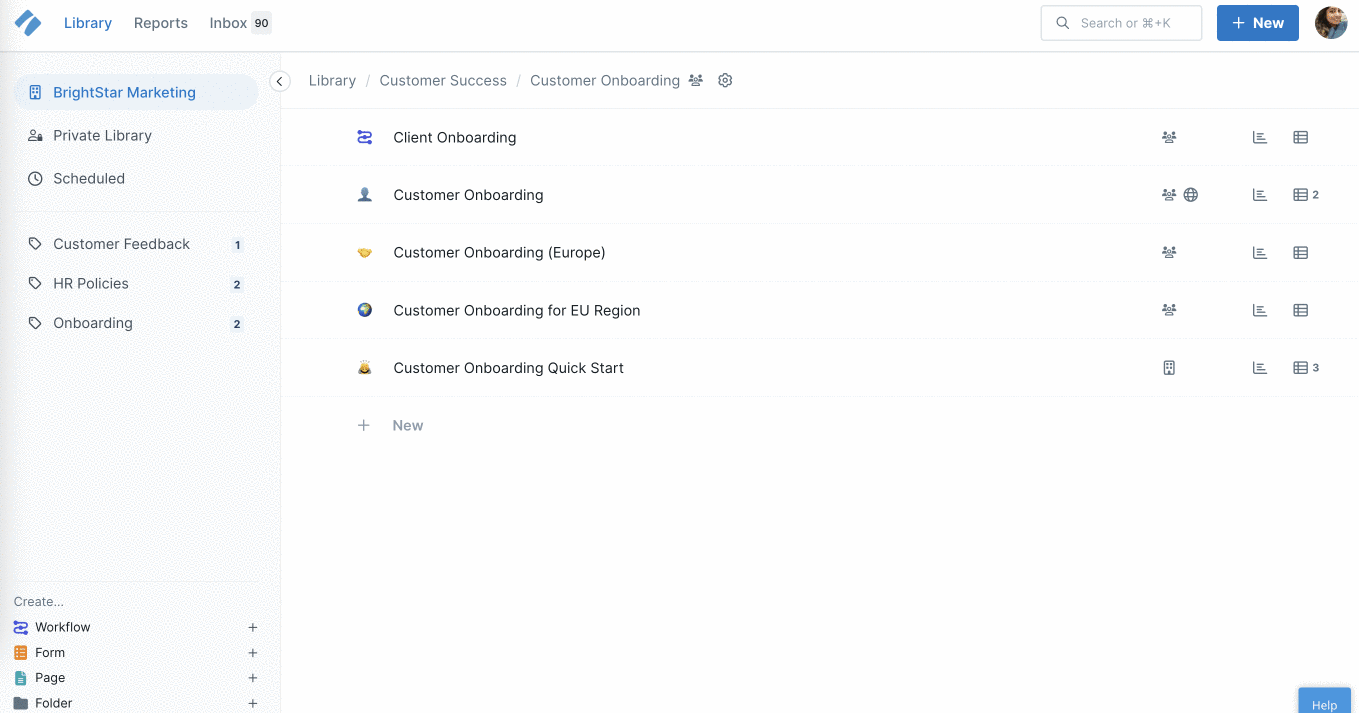The image size is (1359, 713).
Task: Click the blue New button
Action: 1257,23
